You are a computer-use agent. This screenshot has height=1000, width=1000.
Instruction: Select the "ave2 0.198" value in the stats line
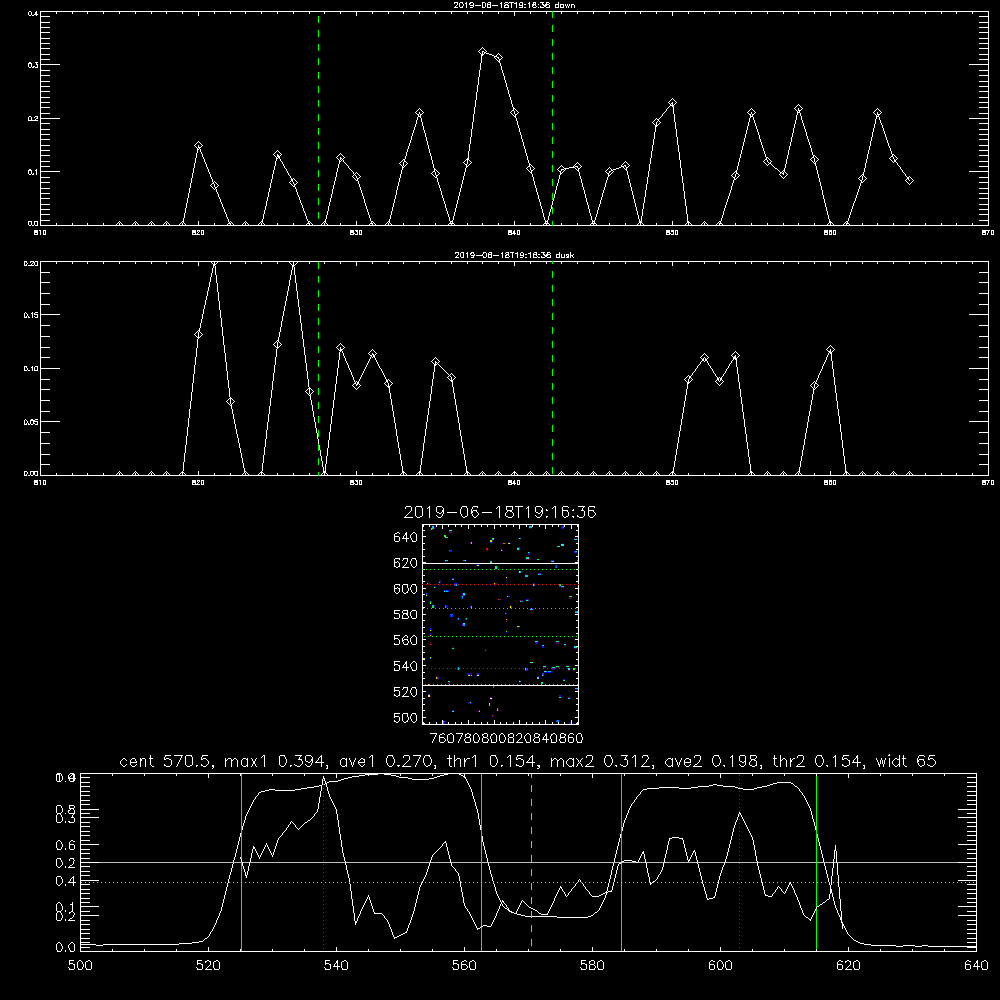709,761
